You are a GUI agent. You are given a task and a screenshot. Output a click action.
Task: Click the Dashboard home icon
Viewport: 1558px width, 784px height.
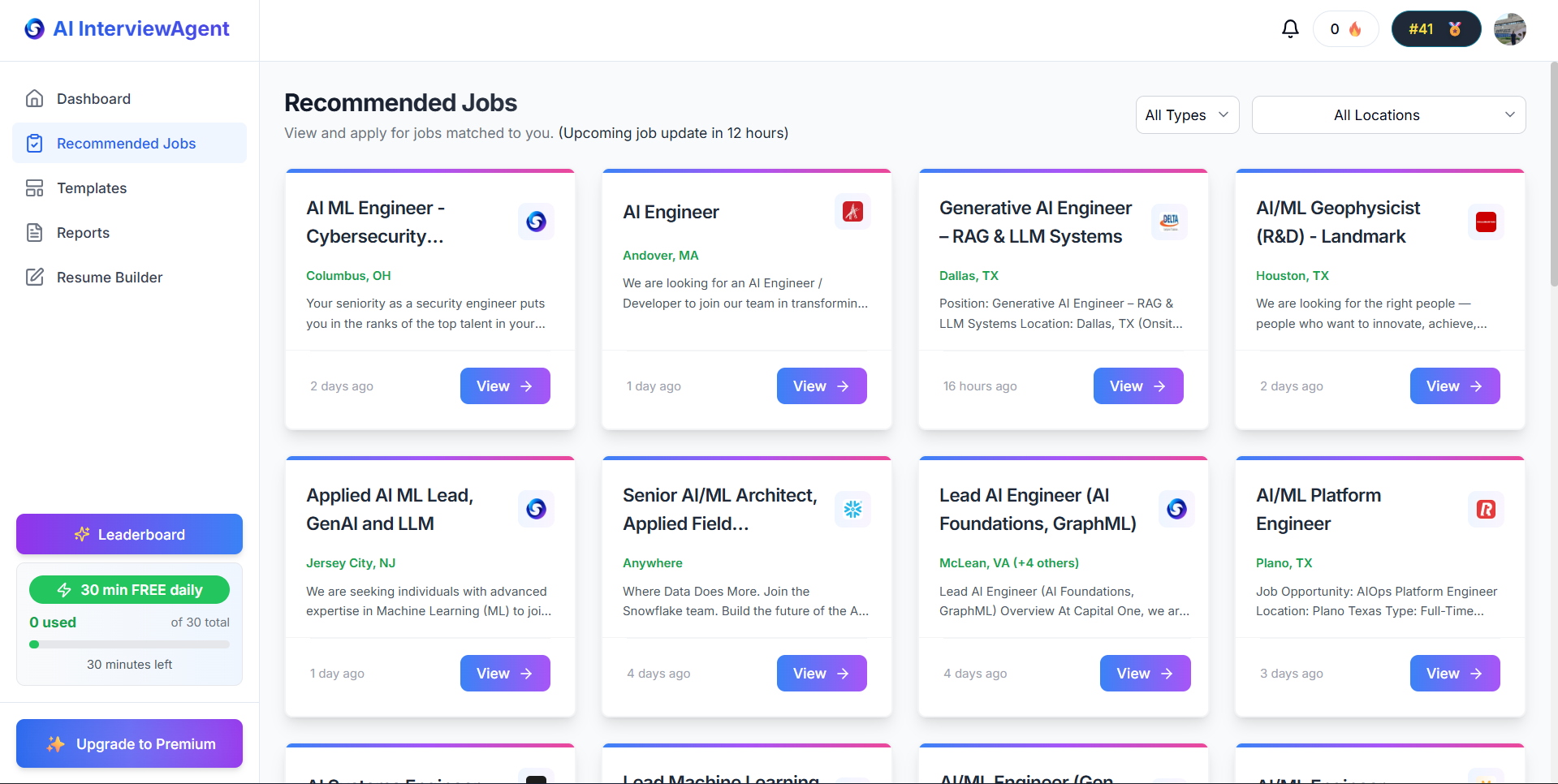[x=34, y=99]
